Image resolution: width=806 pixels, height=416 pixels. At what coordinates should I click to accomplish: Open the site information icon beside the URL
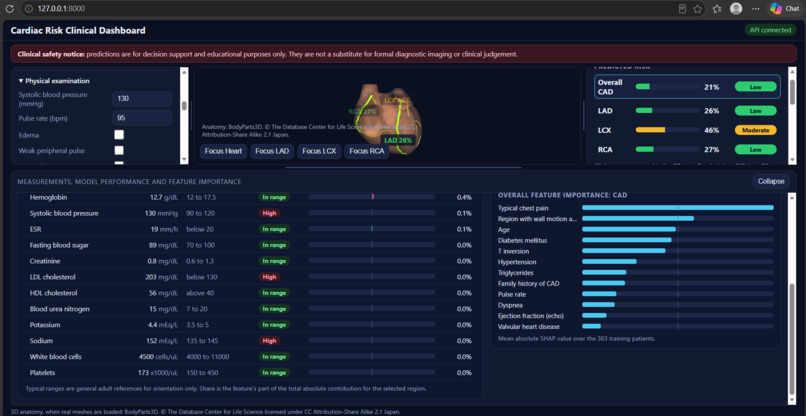[x=29, y=9]
